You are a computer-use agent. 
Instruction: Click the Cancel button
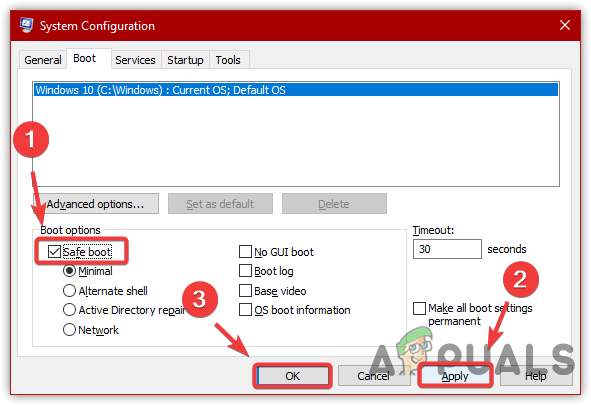pyautogui.click(x=374, y=376)
